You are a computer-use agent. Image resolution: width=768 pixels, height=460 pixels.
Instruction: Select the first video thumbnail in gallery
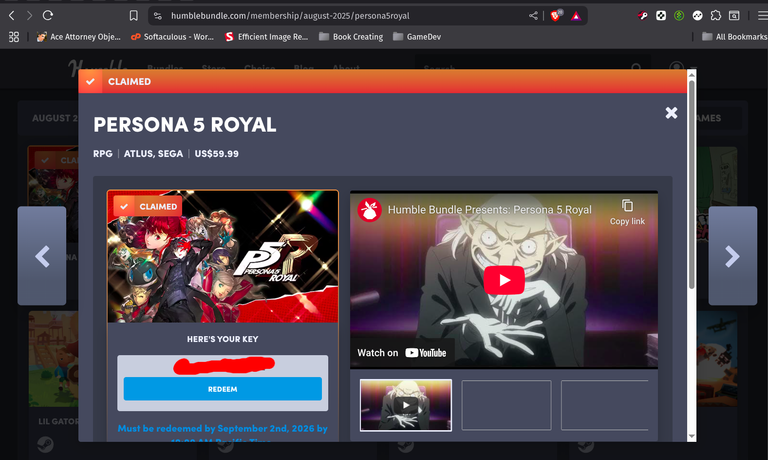(406, 405)
